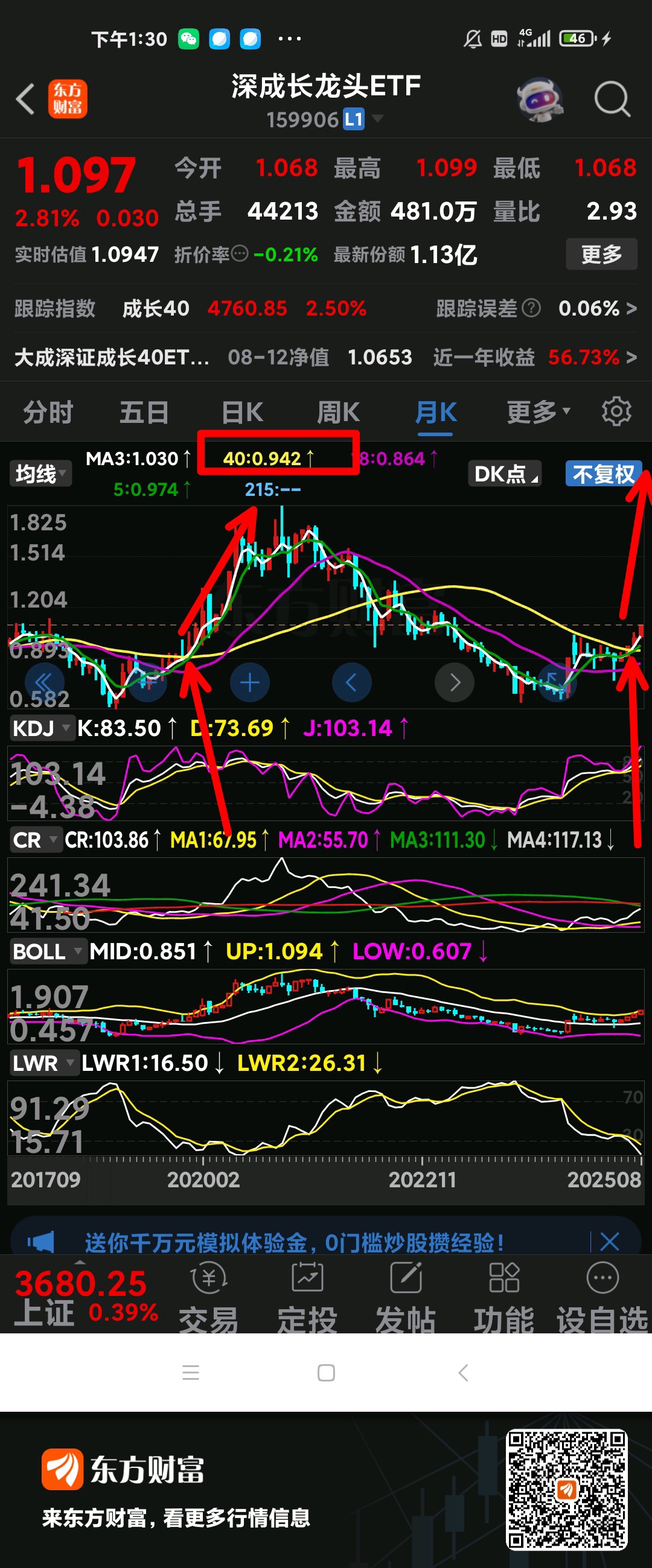This screenshot has height=1568, width=652.
Task: Tap UP:1.094 BOLL value
Action: point(281,951)
